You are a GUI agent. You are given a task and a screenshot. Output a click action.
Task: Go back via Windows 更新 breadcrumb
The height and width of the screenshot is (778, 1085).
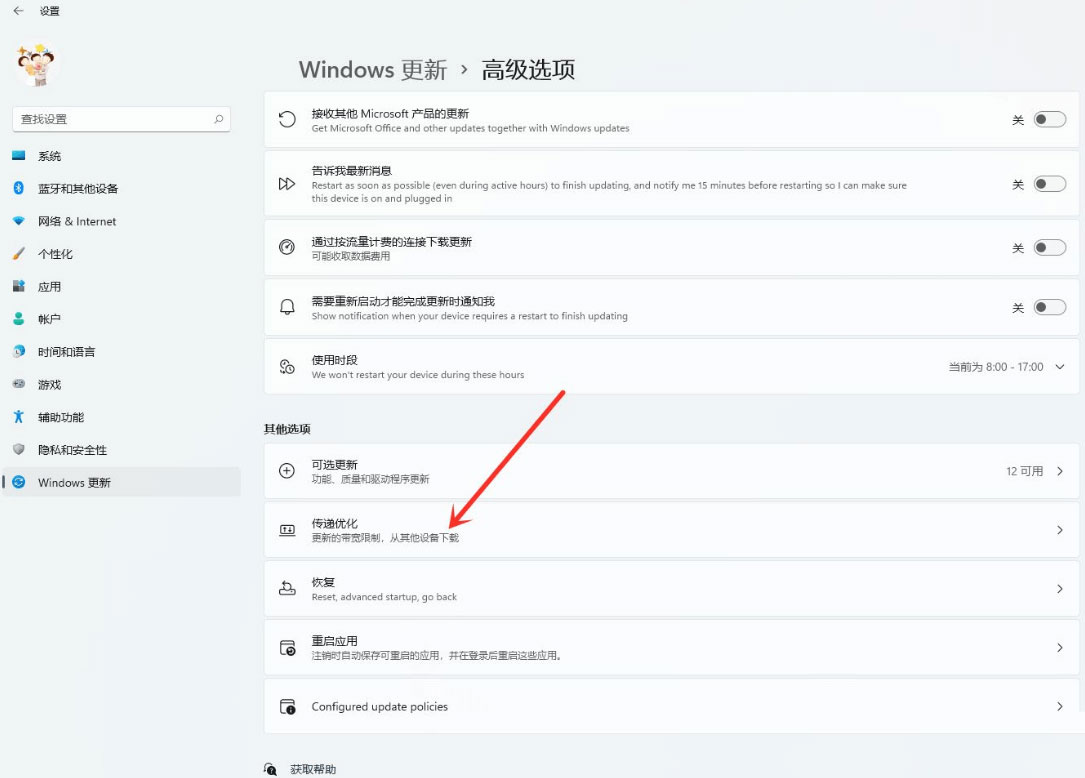pos(373,70)
